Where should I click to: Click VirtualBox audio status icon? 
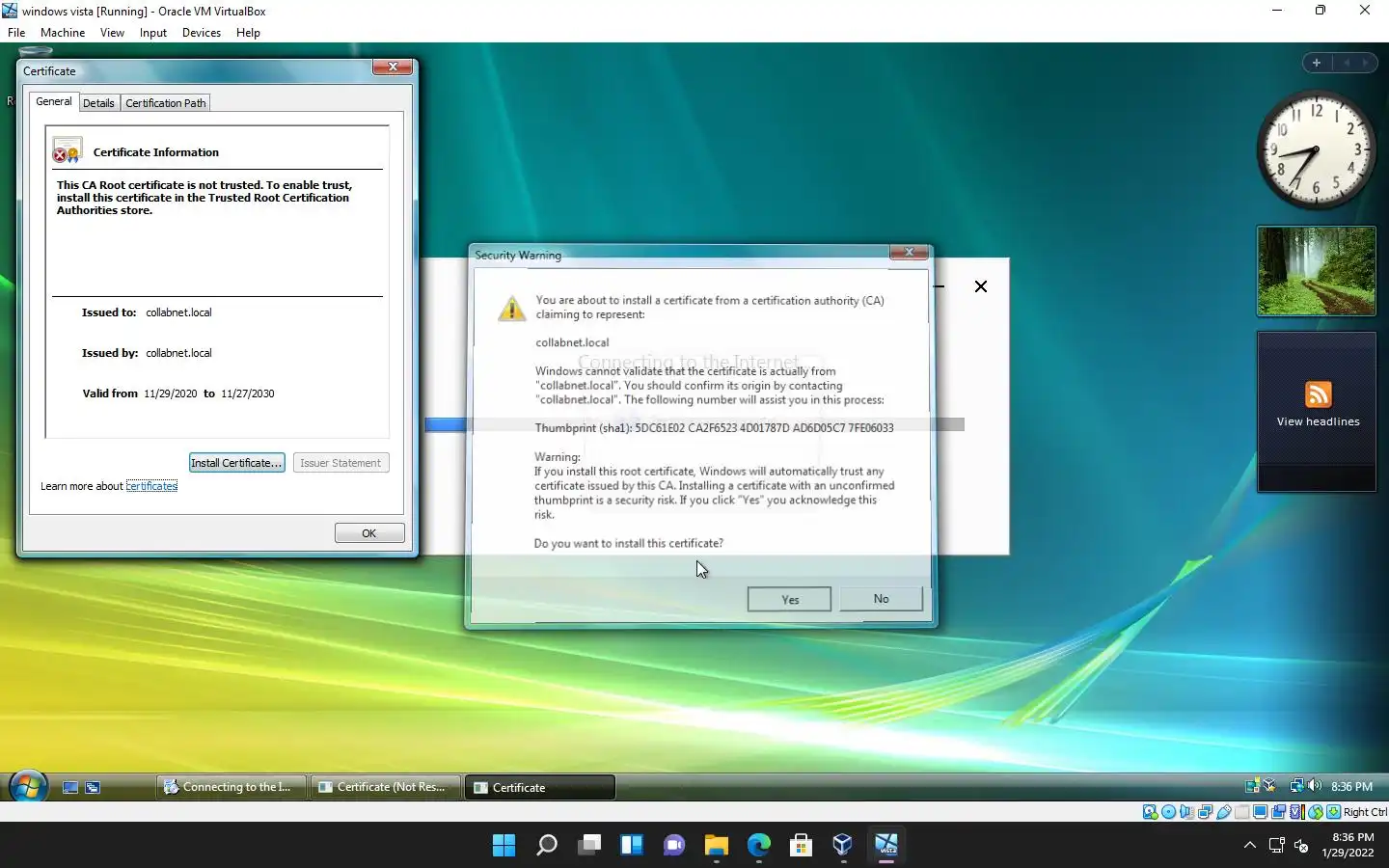click(1186, 812)
